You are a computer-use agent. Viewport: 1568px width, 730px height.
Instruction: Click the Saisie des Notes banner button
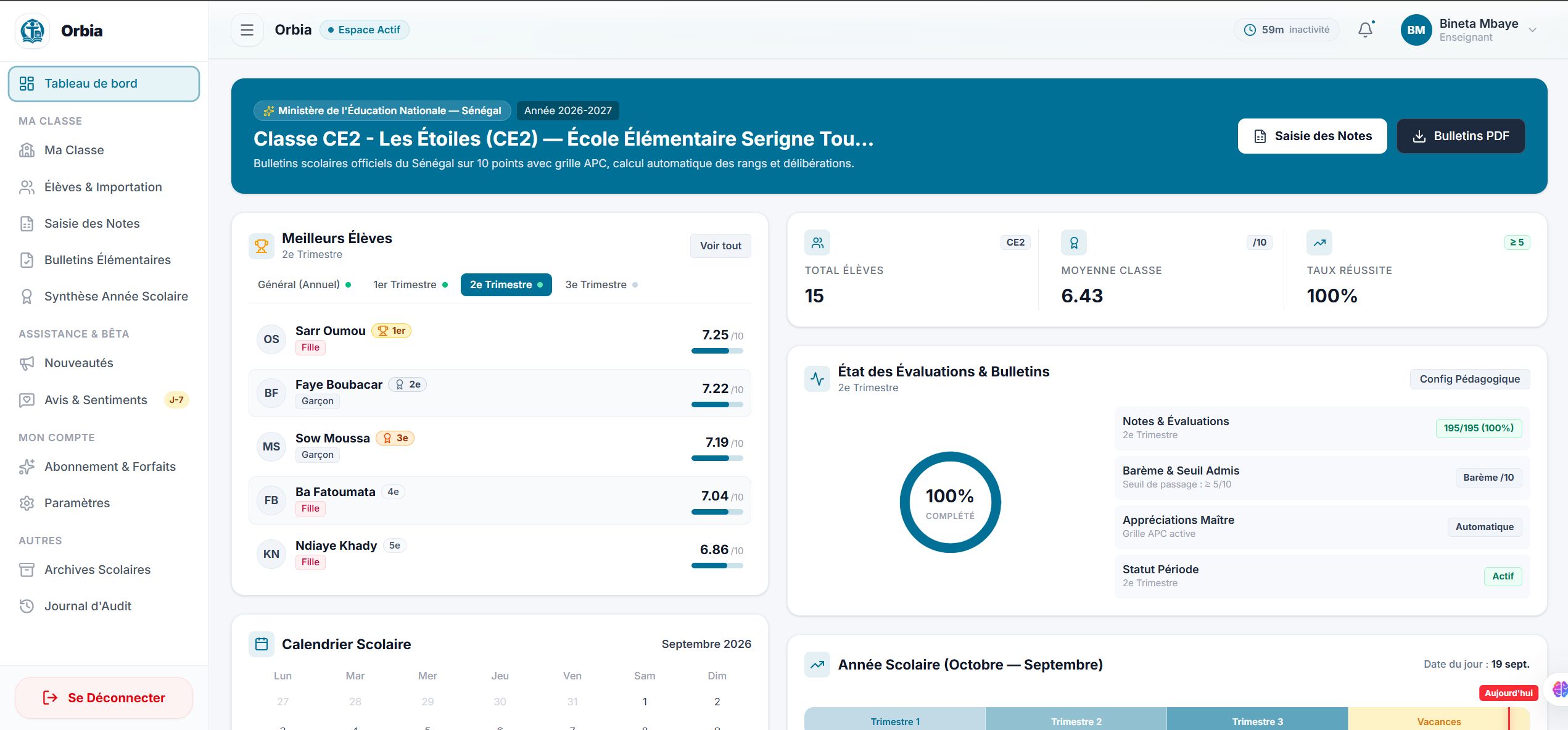click(x=1312, y=136)
